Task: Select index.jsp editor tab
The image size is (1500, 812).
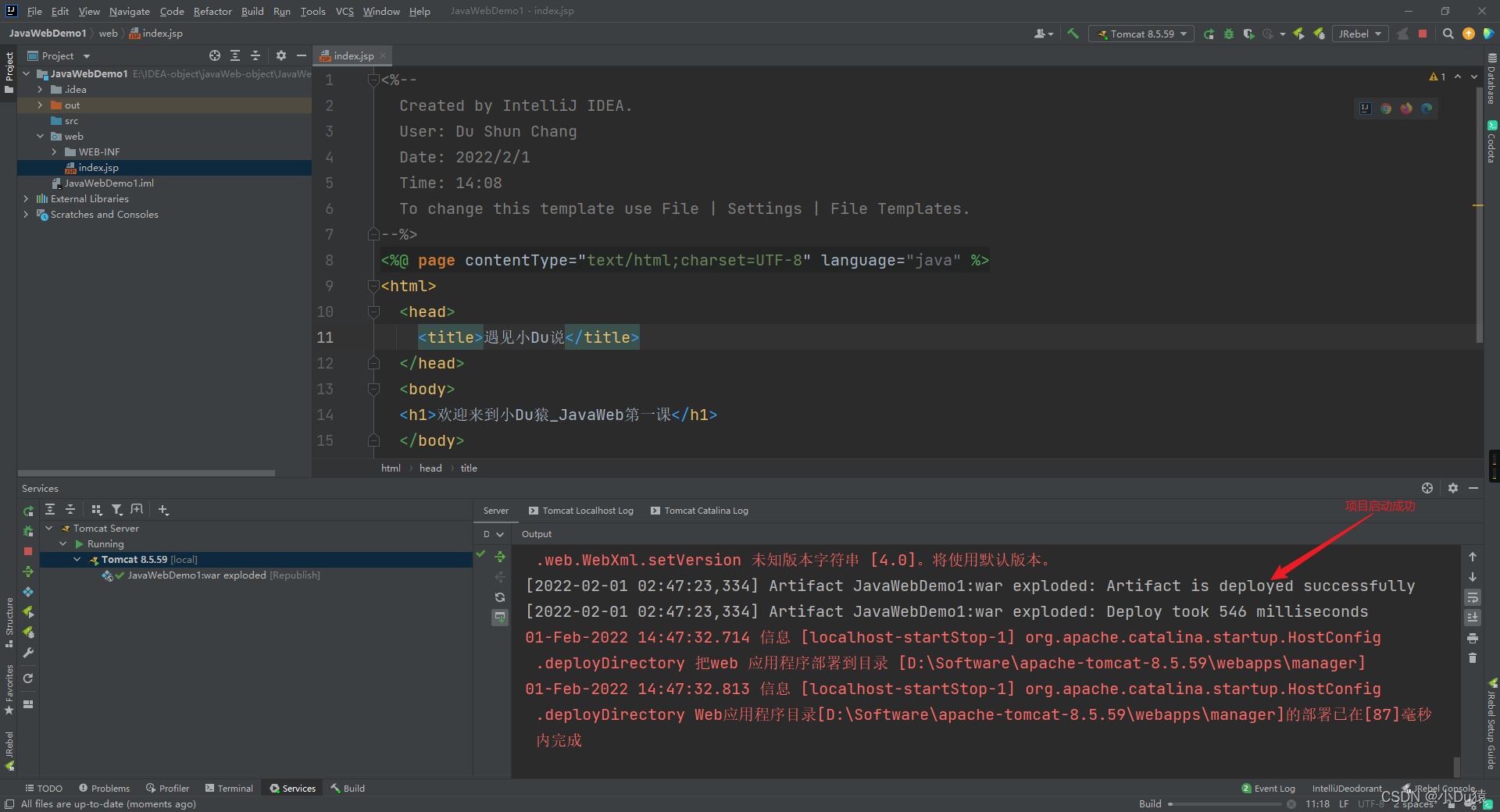Action: (x=352, y=55)
